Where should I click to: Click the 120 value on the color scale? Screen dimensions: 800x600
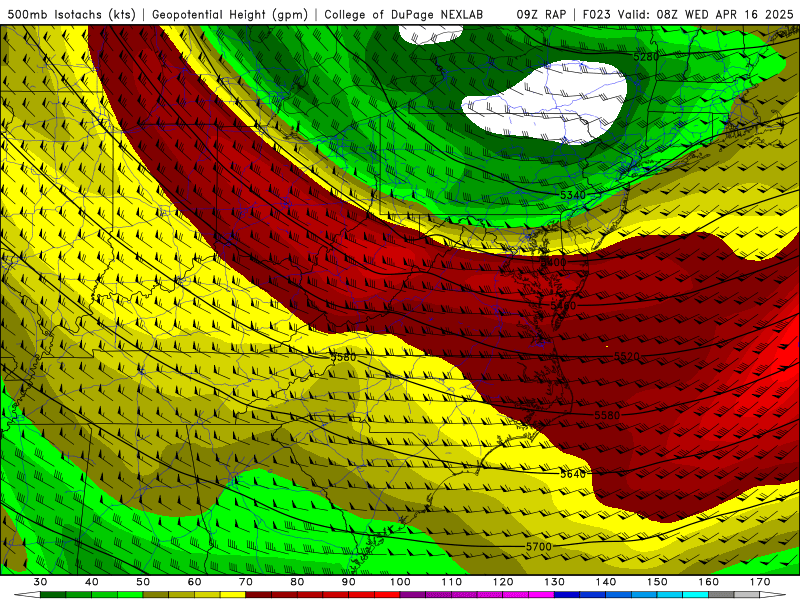tap(503, 582)
